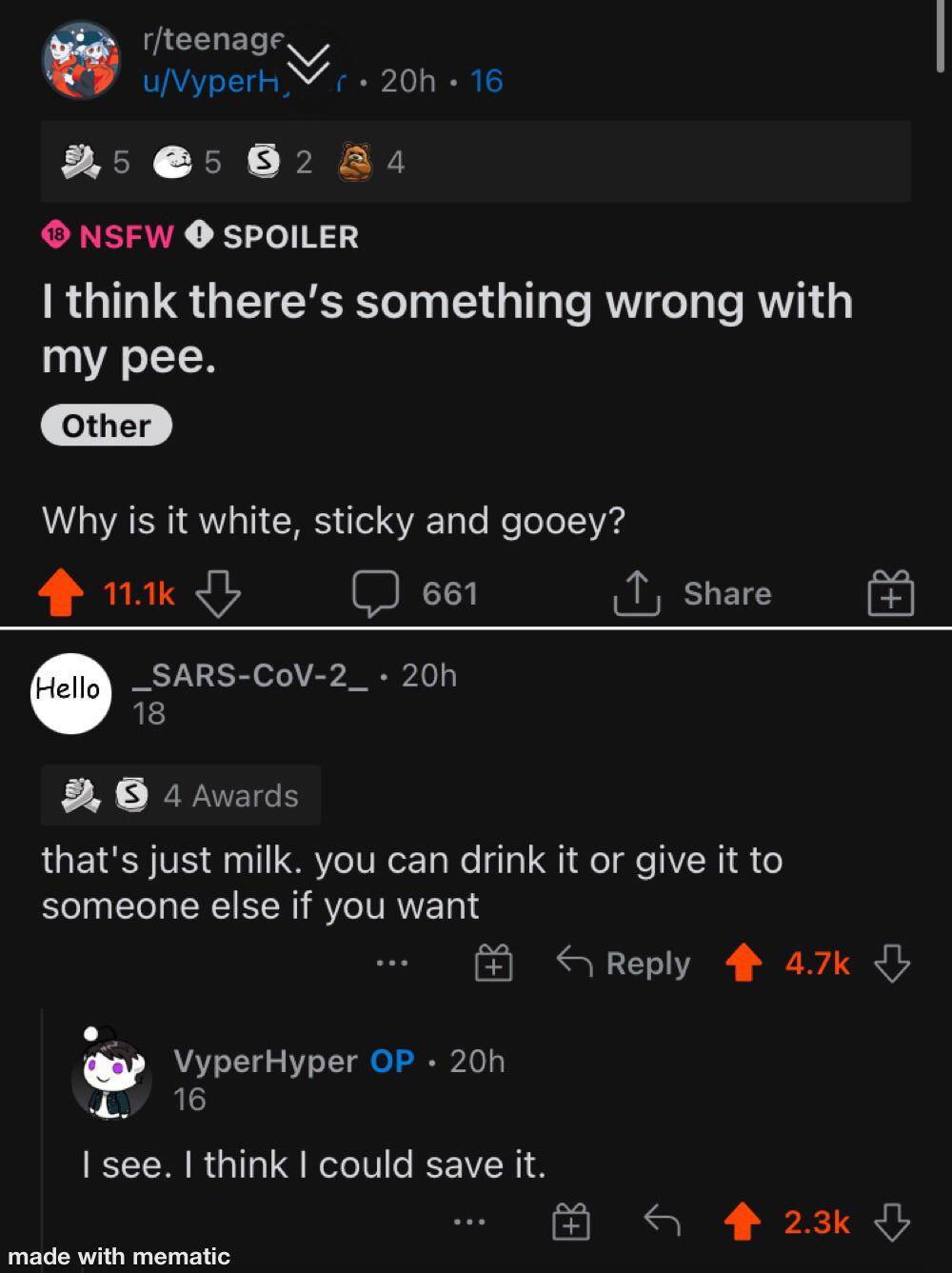Give an award to the post
Image resolution: width=952 pixels, height=1273 pixels.
click(x=891, y=595)
